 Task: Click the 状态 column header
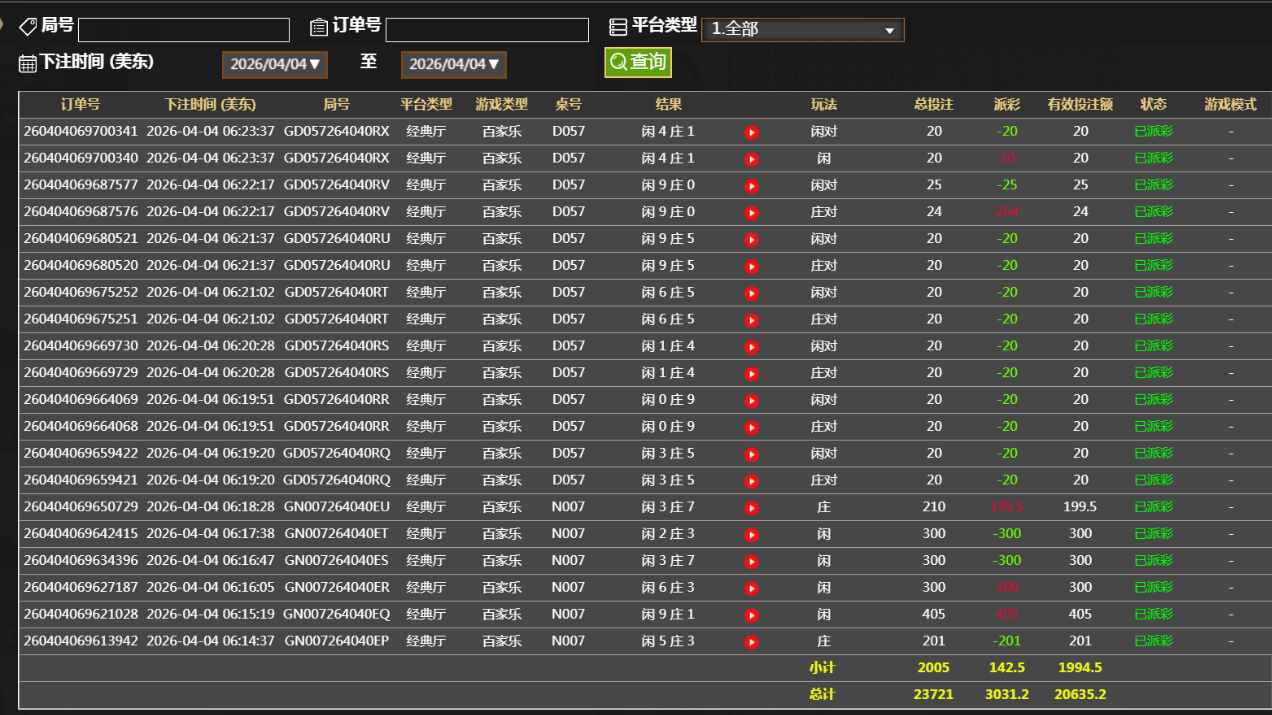1153,104
